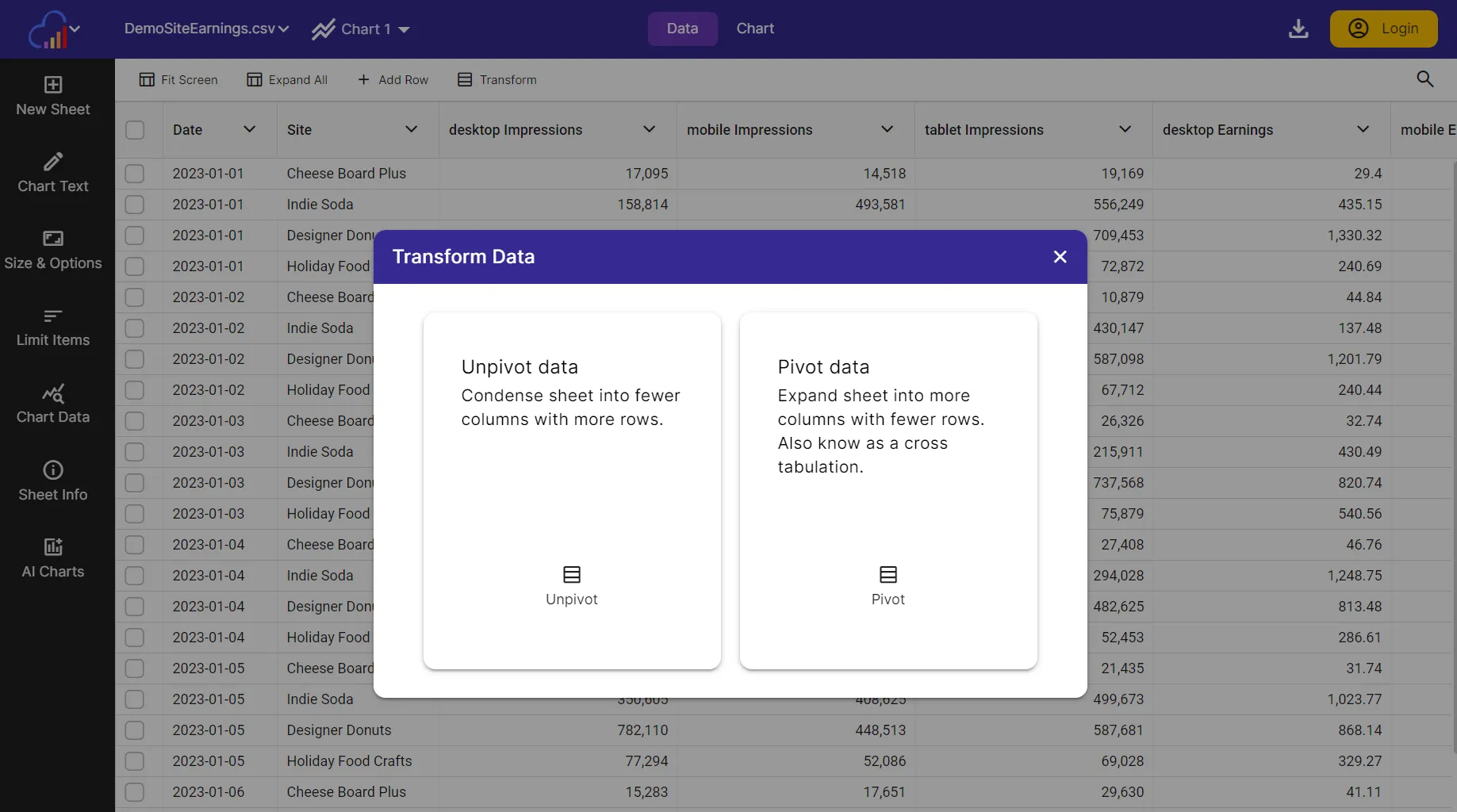Switch to the Chart tab

point(754,29)
